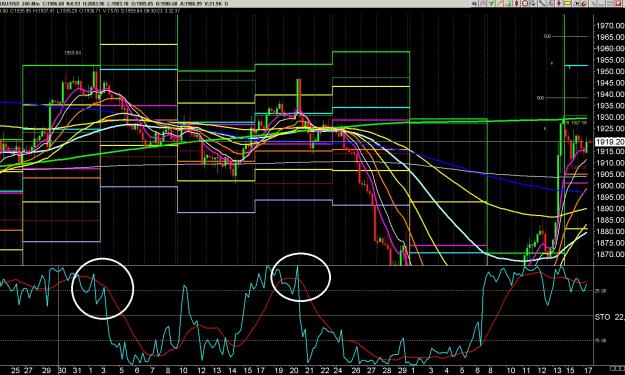
Task: Click date label 28 on the time axis
Action: [387, 371]
